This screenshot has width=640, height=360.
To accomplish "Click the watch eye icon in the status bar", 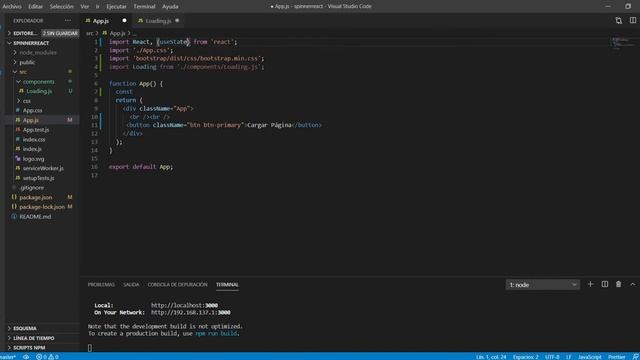I will [x=26, y=357].
